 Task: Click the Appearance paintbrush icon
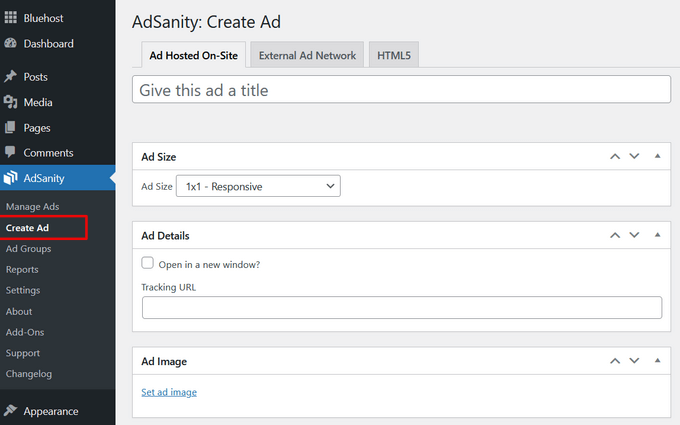(11, 411)
